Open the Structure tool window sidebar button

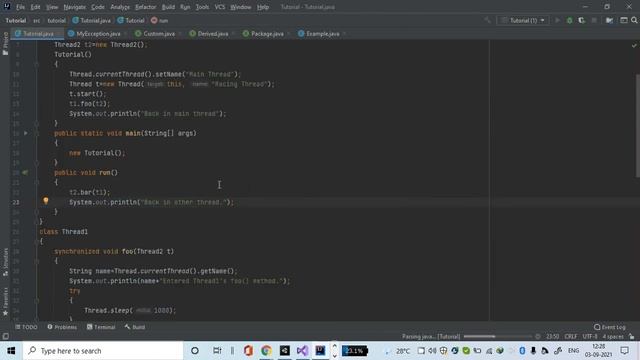5,262
